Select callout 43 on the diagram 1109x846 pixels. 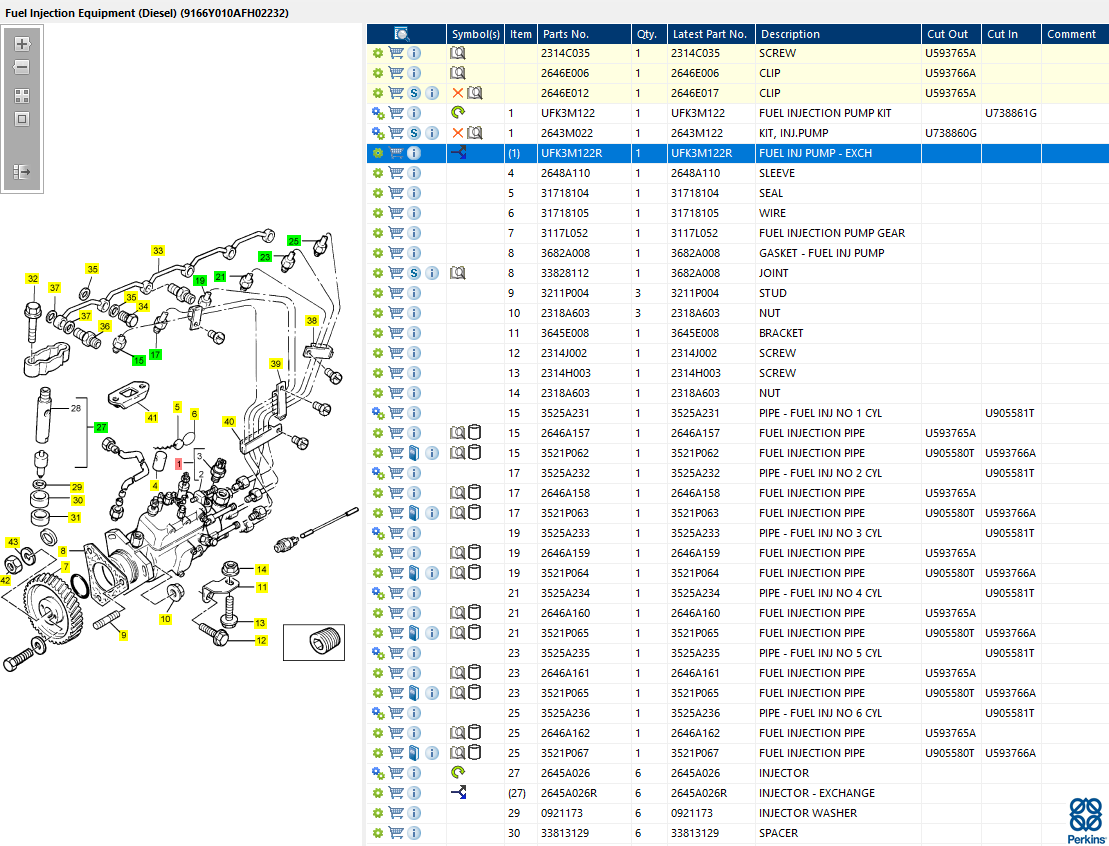[13, 542]
